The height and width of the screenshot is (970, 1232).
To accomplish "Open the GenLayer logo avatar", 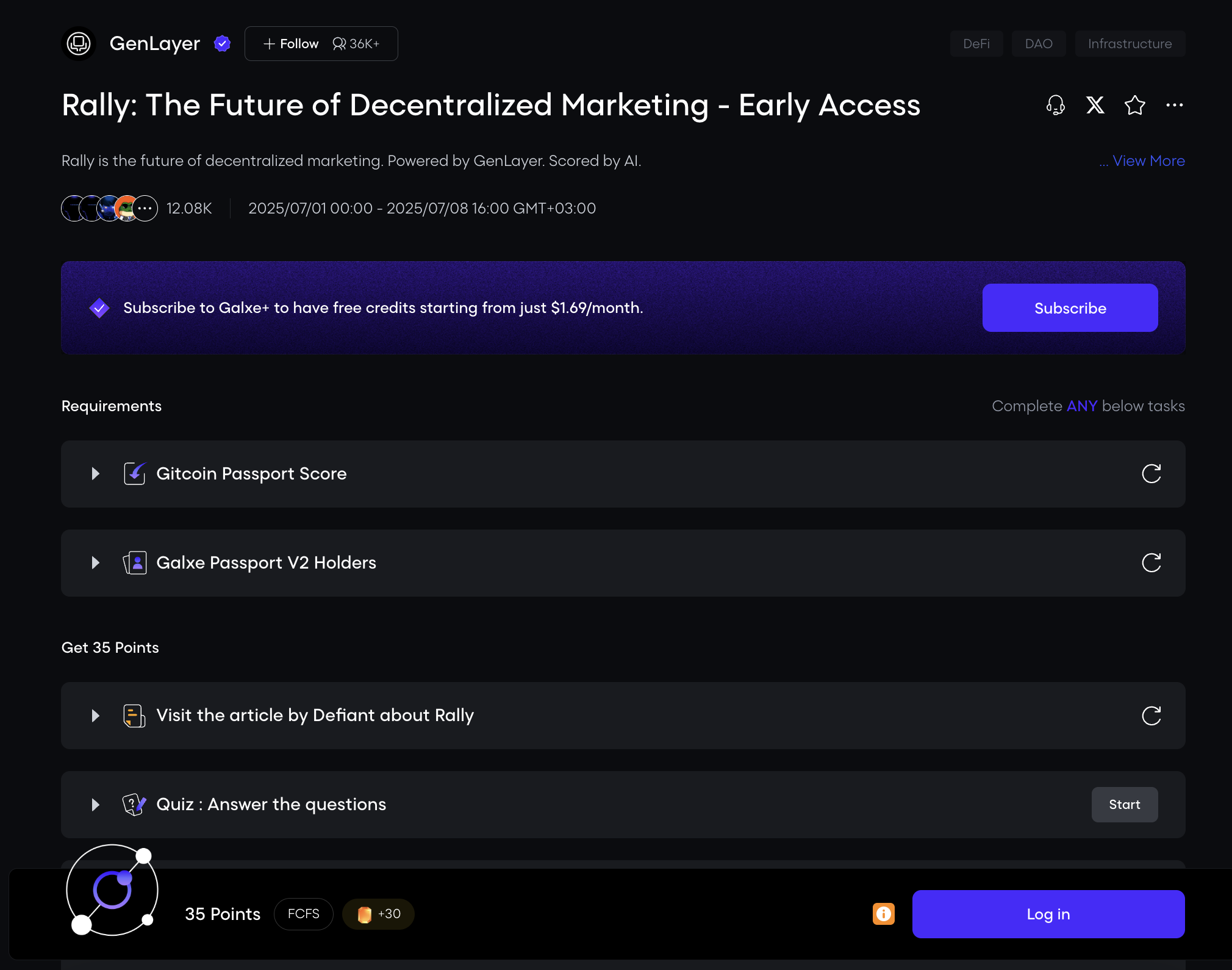I will (79, 44).
